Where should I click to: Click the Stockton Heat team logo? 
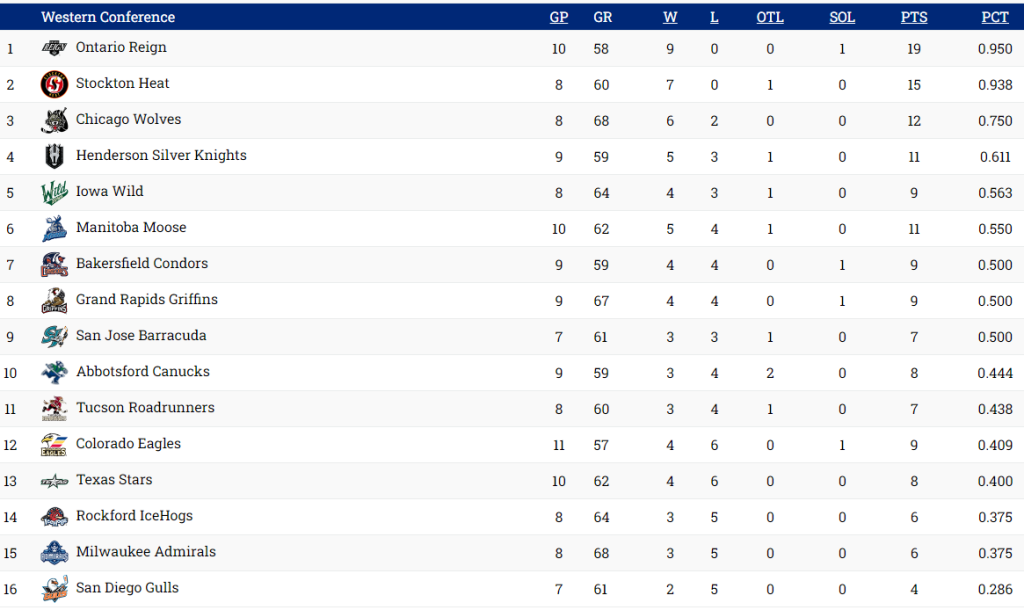coord(54,85)
